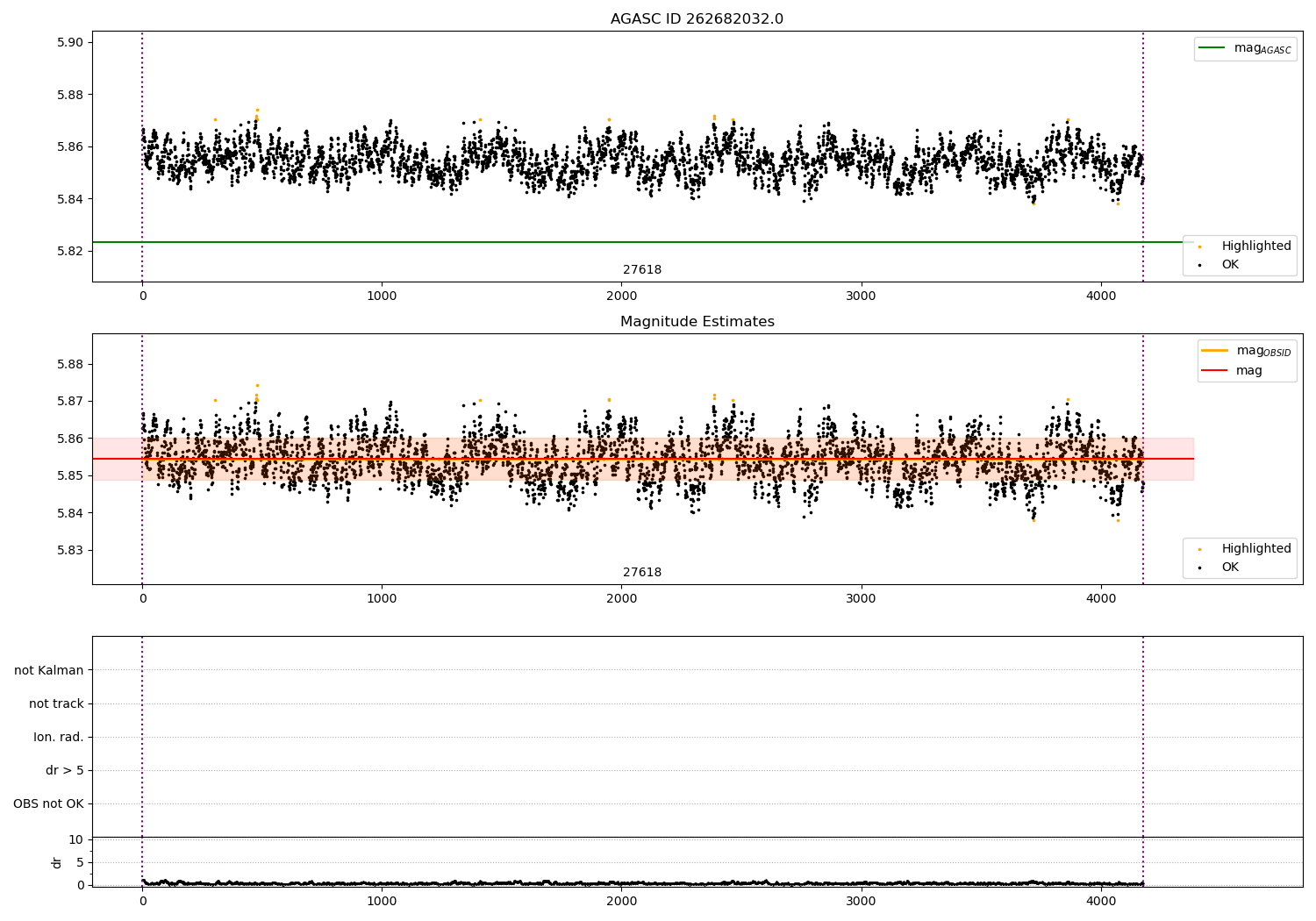1316x921 pixels.
Task: Click the 5.85 y-axis tick label
Action: point(70,476)
